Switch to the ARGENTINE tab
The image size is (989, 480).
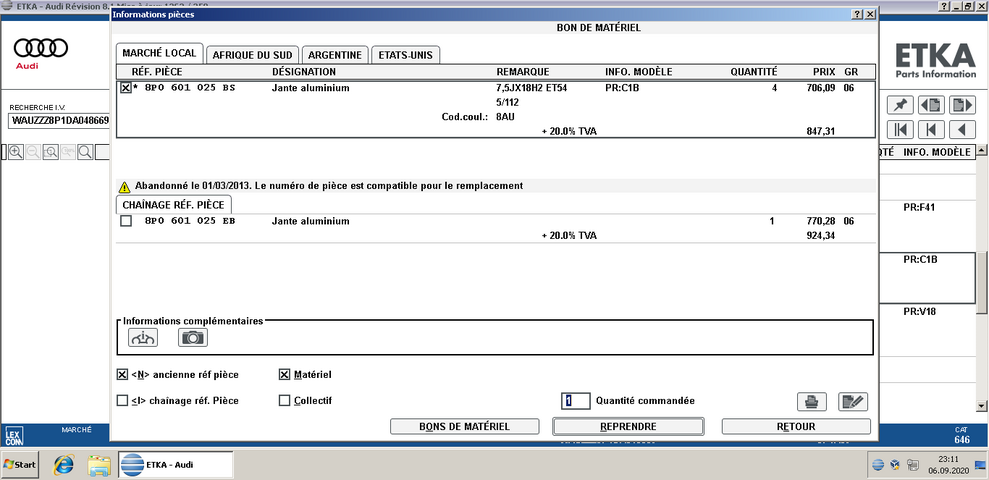tap(335, 55)
